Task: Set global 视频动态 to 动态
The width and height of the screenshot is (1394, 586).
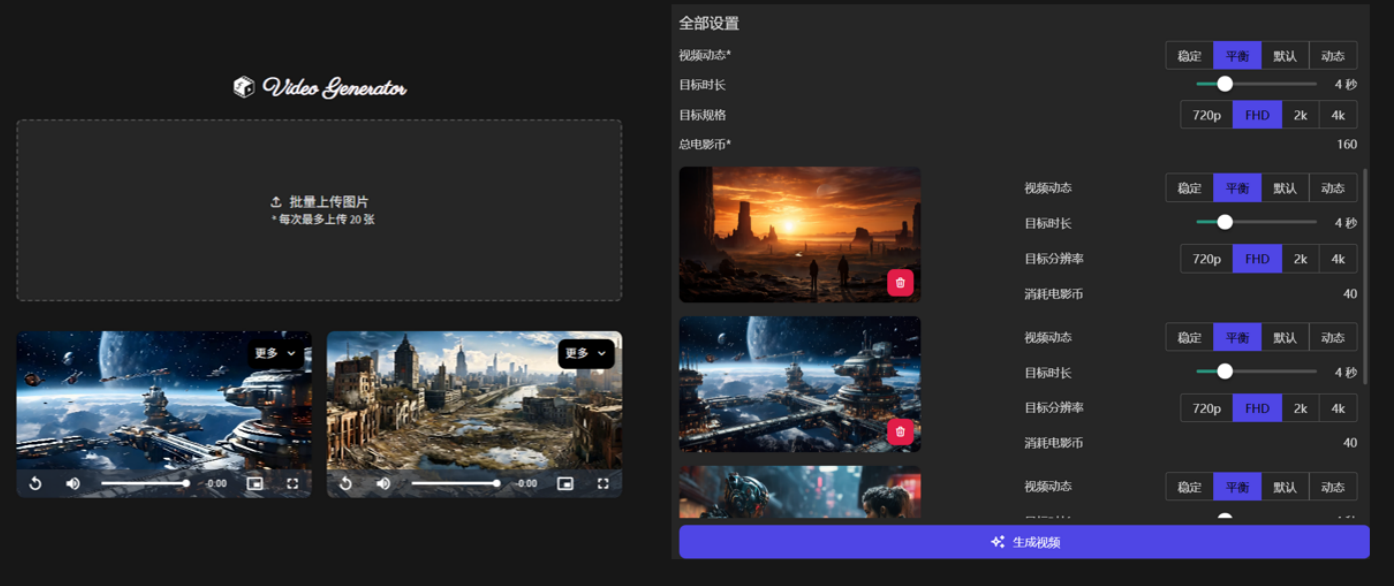Action: 1333,56
